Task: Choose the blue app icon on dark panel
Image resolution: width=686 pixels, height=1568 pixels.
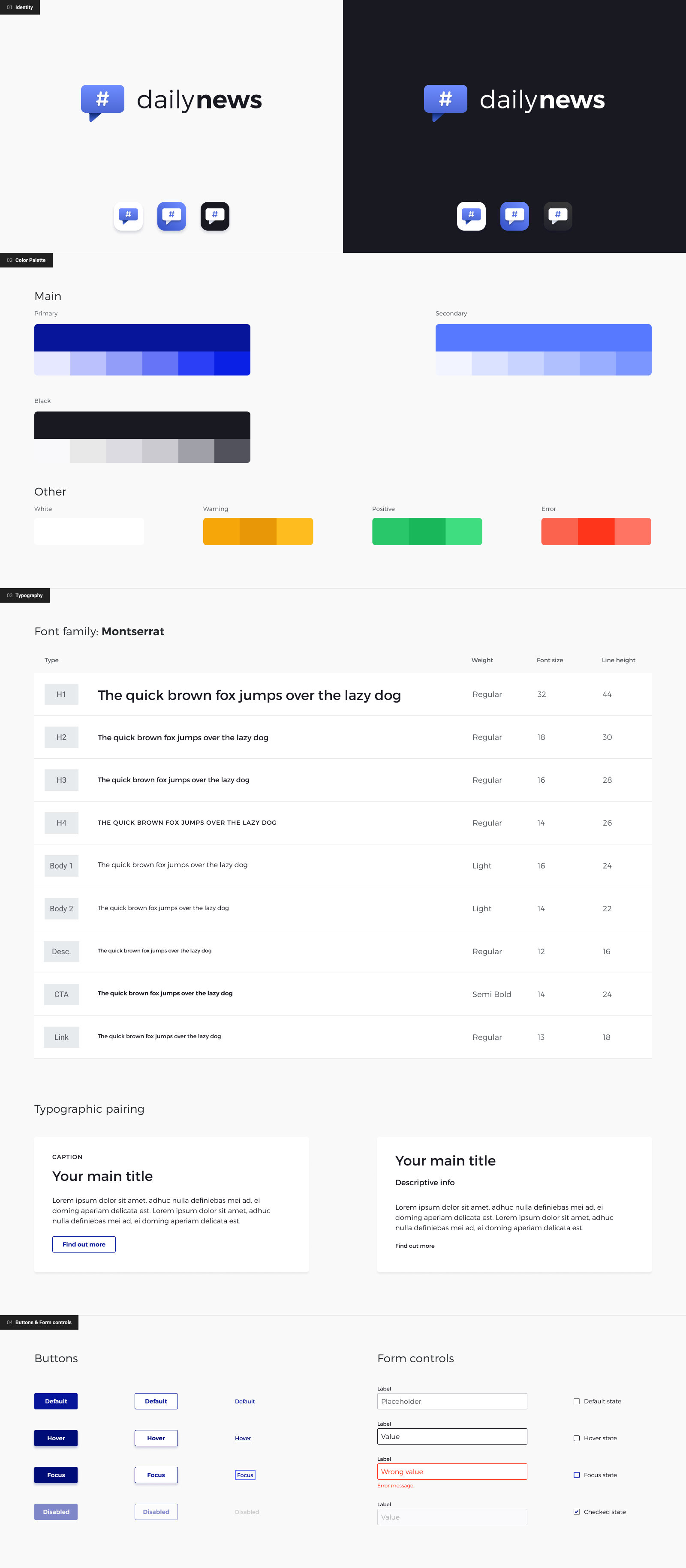Action: (514, 216)
